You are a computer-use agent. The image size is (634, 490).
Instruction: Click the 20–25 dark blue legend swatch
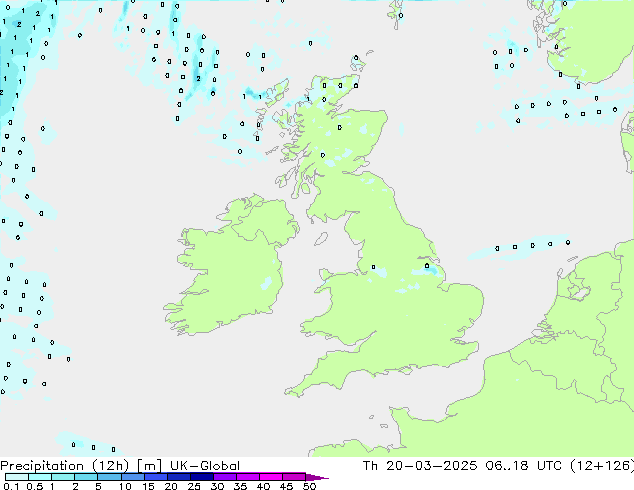tap(179, 477)
